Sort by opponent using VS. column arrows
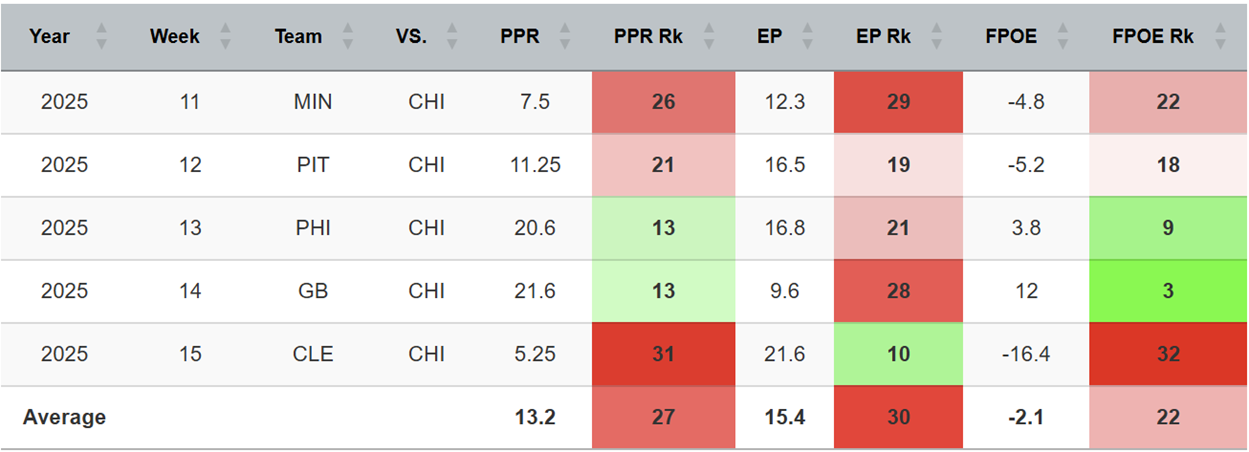The width and height of the screenshot is (1249, 452). pos(452,37)
